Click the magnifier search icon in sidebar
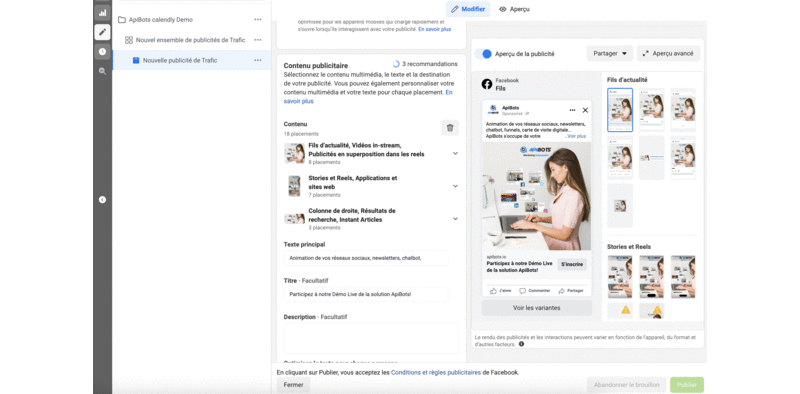Viewport: 800px width, 394px height. 103,71
